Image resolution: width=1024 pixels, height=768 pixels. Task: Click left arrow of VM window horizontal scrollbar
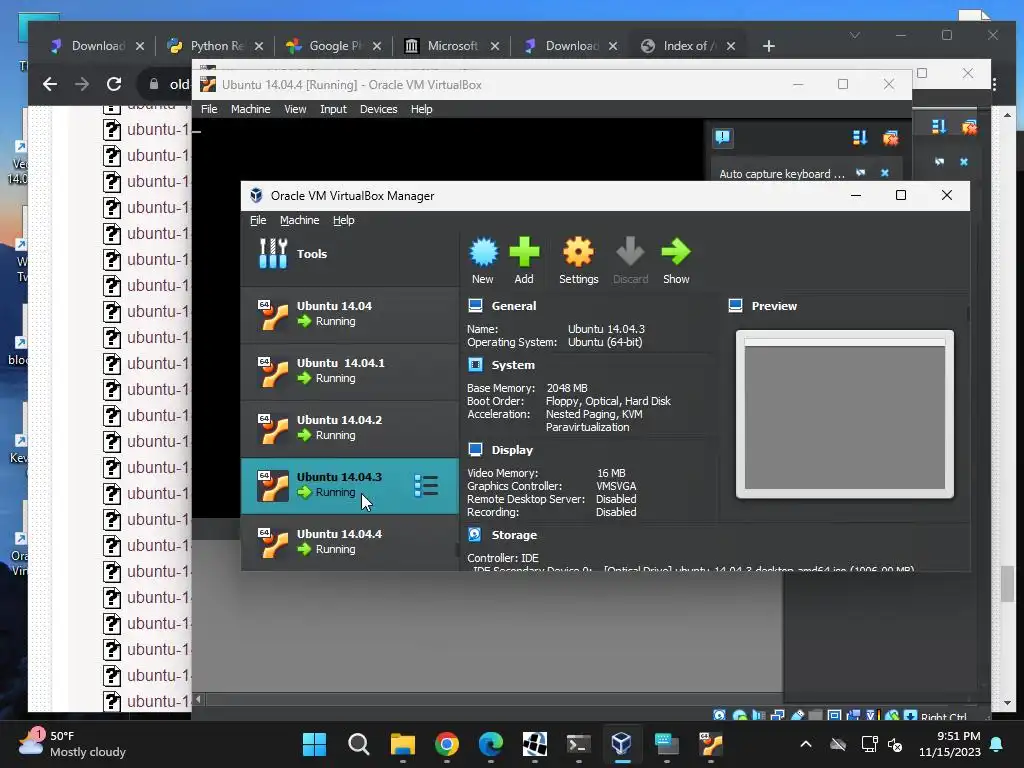pyautogui.click(x=199, y=699)
